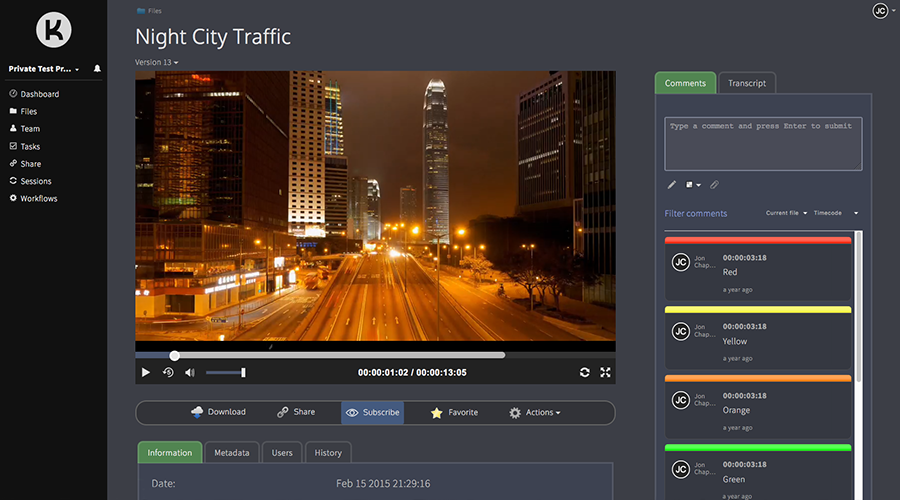Click the attachment paperclip icon

(714, 185)
